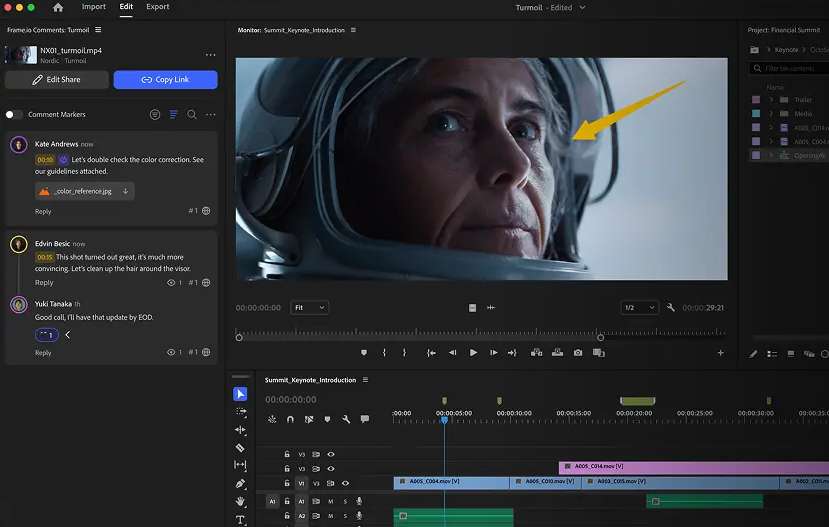Play the program monitor
The width and height of the screenshot is (829, 527).
click(x=473, y=353)
